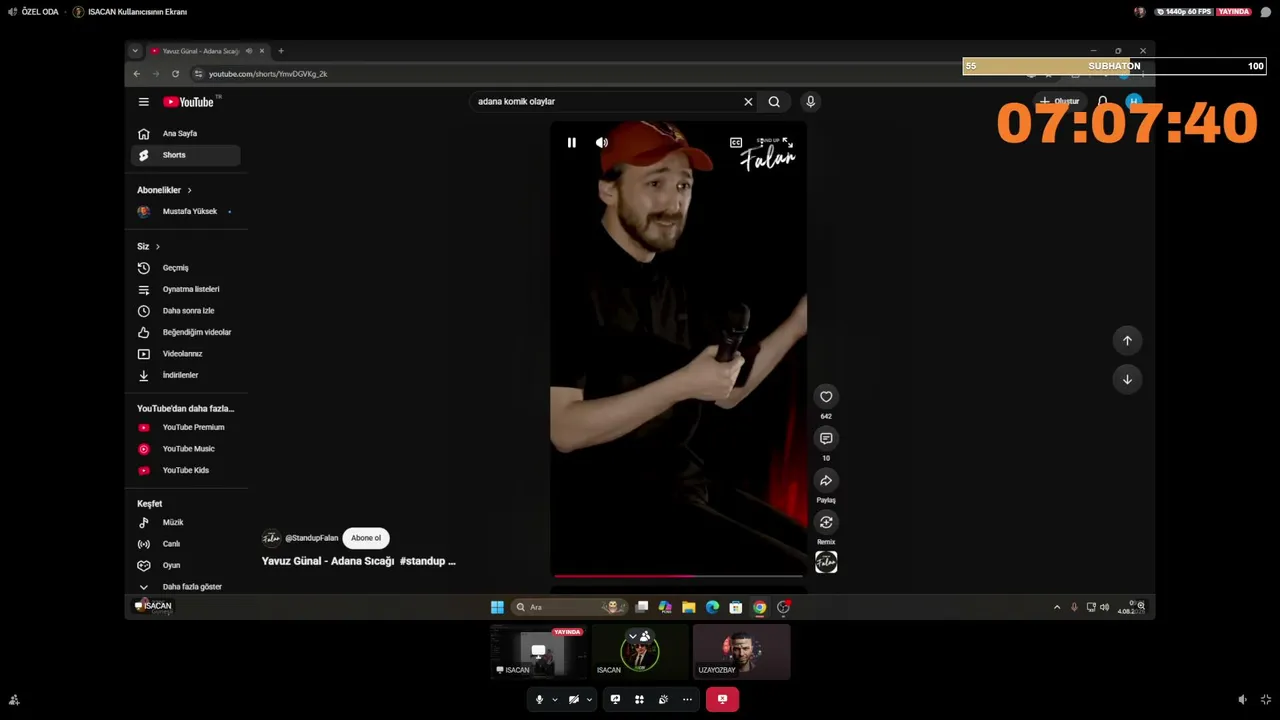Start voice search with the microphone icon
Image resolution: width=1280 pixels, height=720 pixels.
[810, 102]
